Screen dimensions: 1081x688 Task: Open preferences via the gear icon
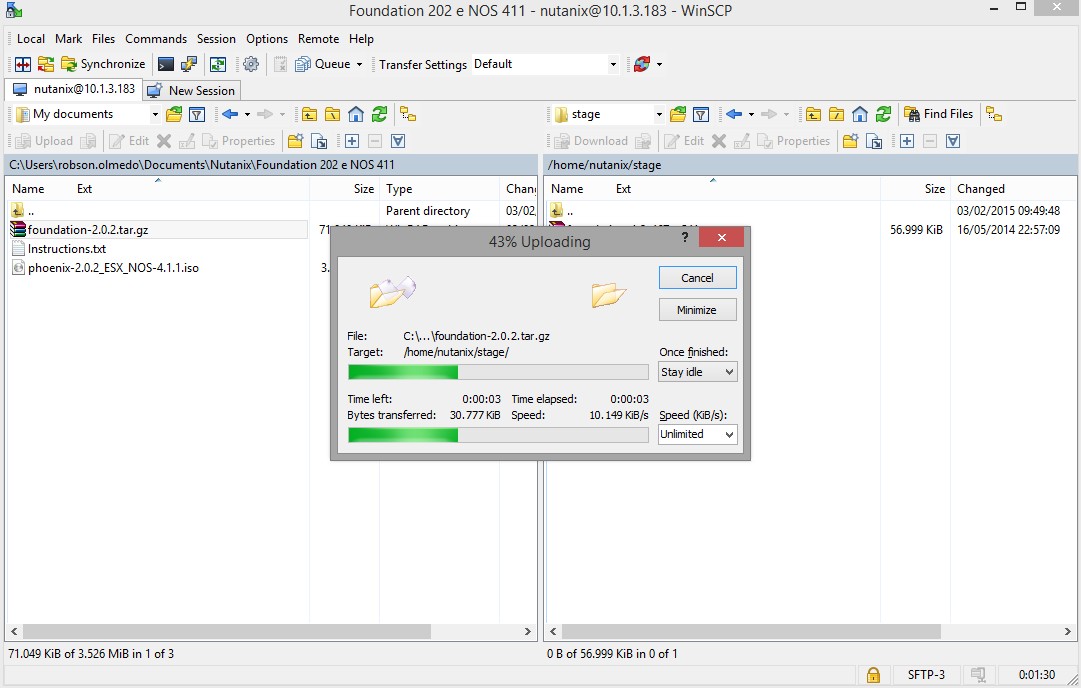coord(251,64)
